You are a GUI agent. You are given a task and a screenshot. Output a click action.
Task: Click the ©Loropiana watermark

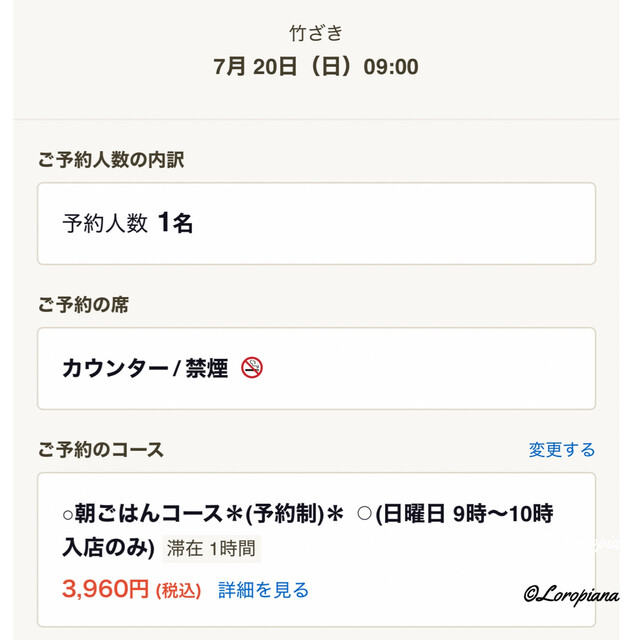[x=570, y=593]
